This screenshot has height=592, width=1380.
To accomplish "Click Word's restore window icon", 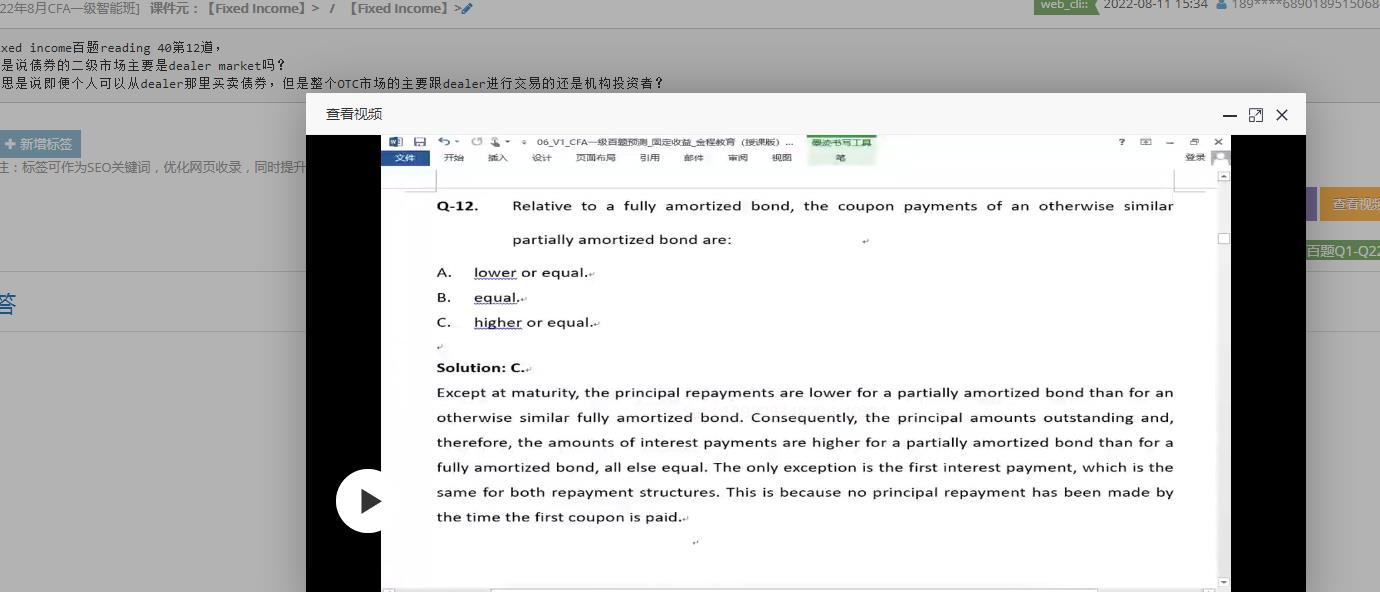I will [x=1194, y=142].
